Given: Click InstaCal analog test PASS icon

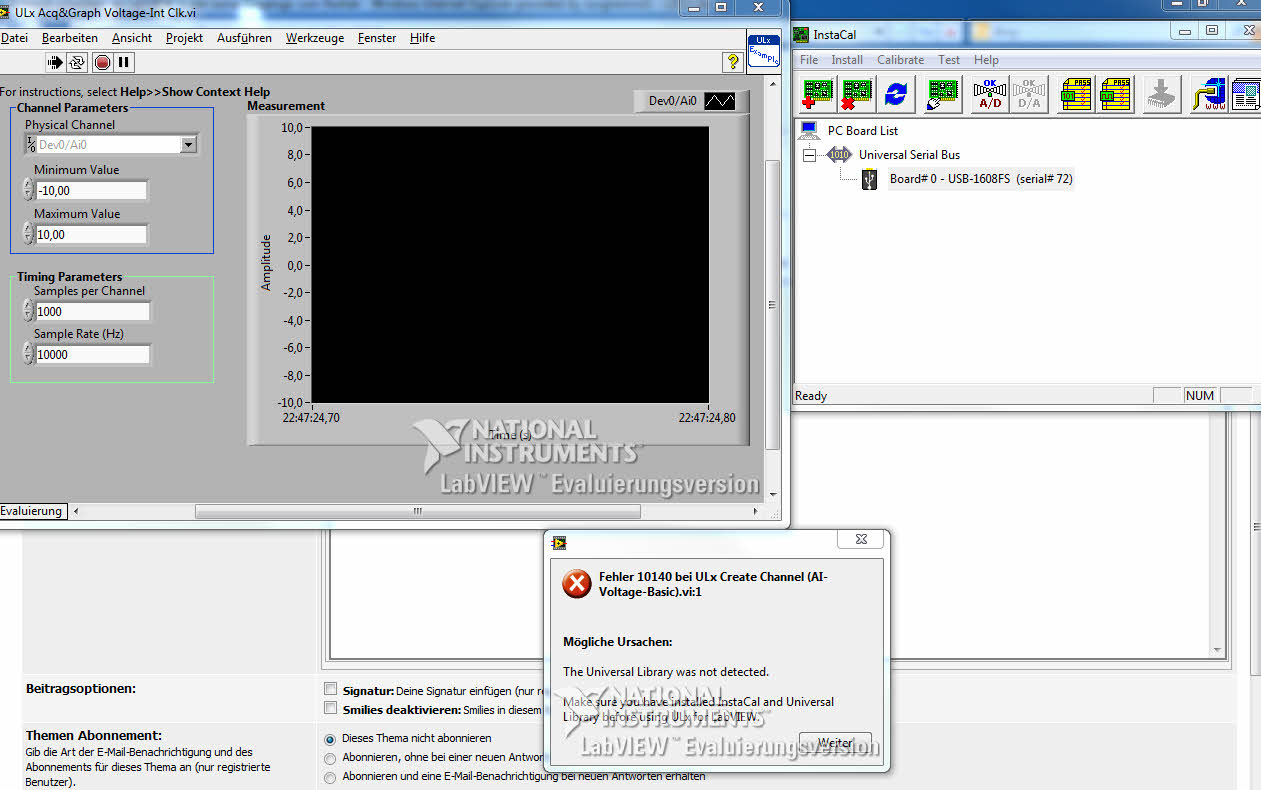Looking at the screenshot, I should [1115, 94].
